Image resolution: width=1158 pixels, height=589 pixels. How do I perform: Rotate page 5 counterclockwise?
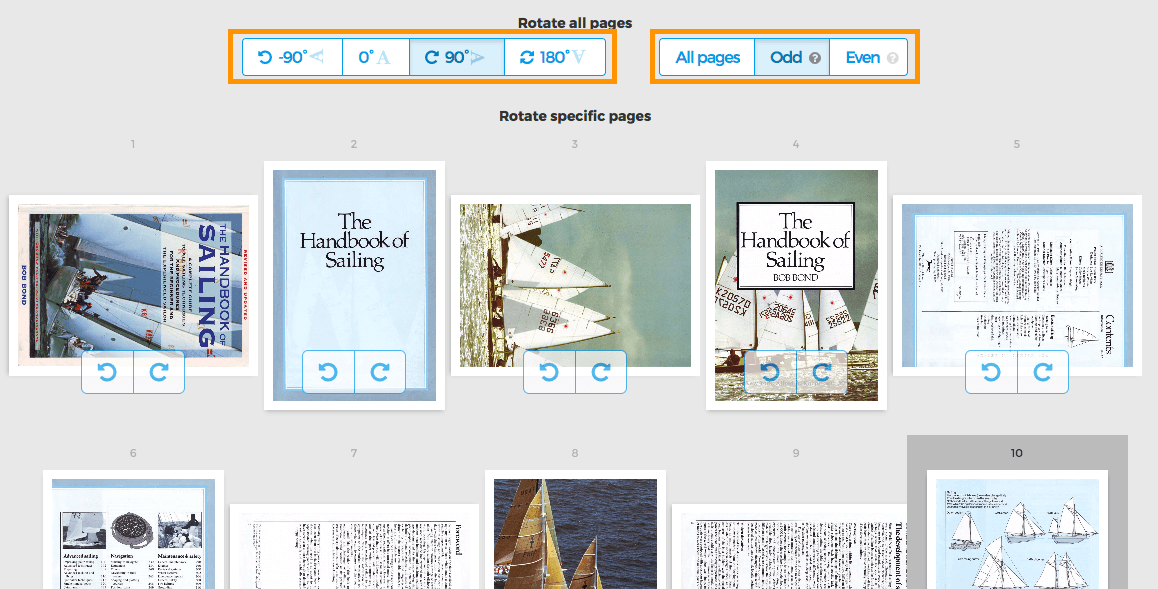pyautogui.click(x=991, y=372)
